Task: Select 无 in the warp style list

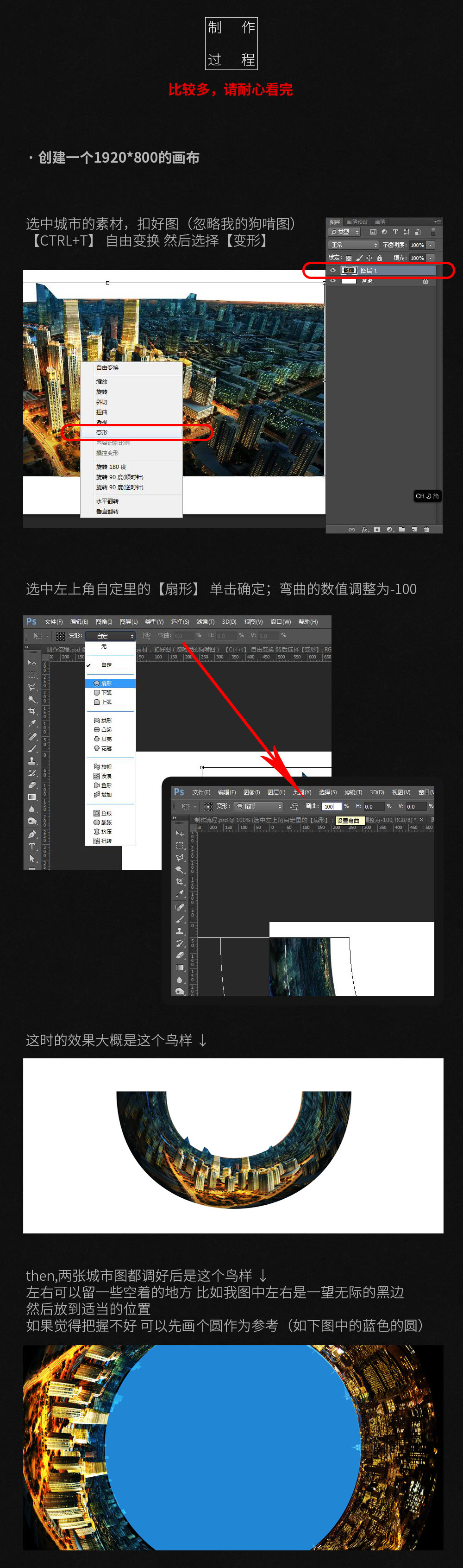Action: (110, 646)
